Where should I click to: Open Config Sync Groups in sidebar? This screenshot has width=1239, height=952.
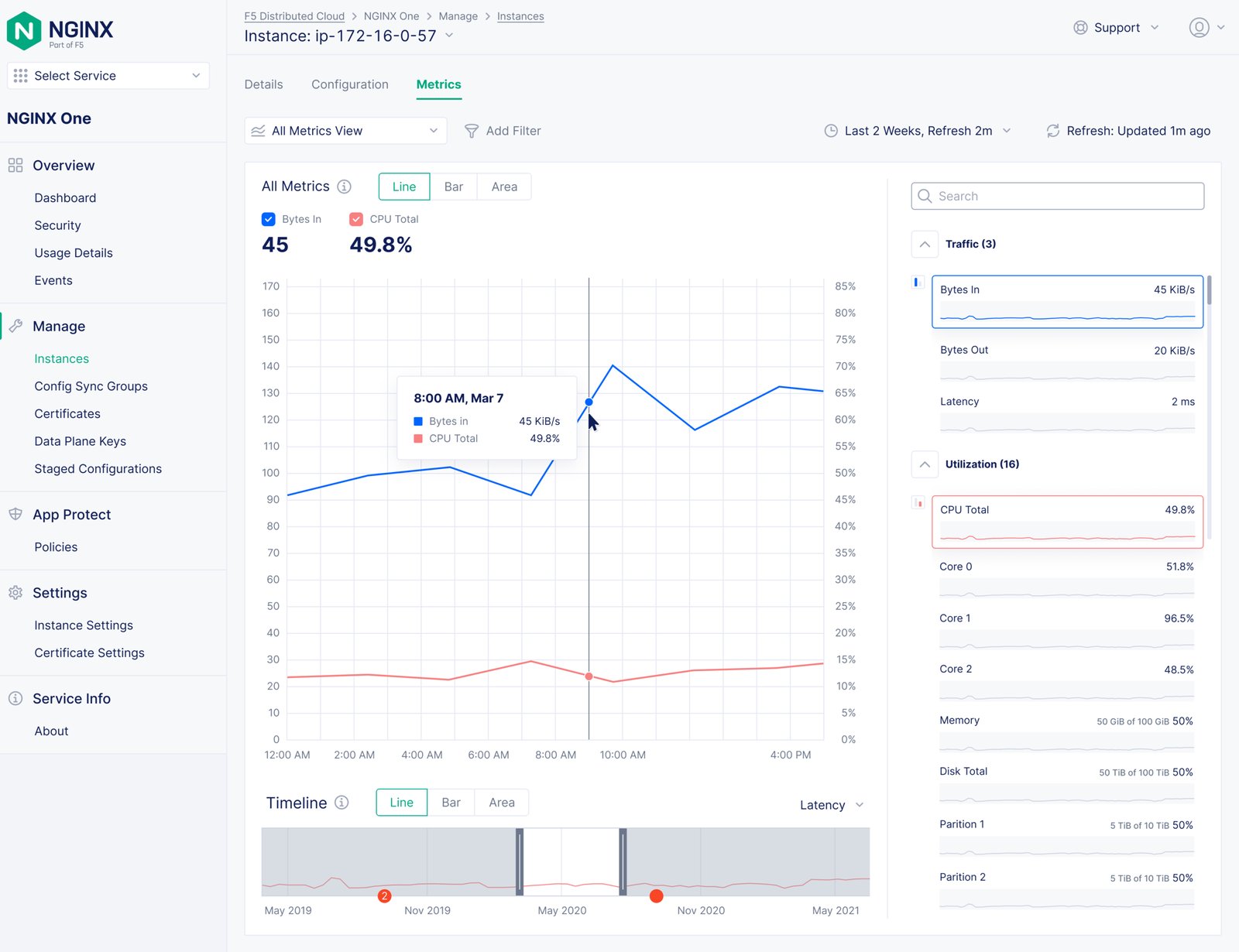[91, 386]
